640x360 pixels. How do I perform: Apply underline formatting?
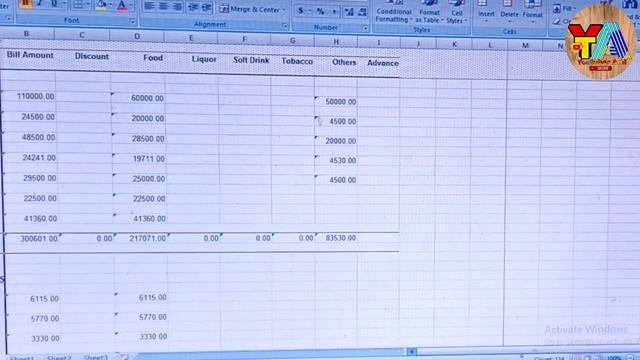pyautogui.click(x=53, y=4)
